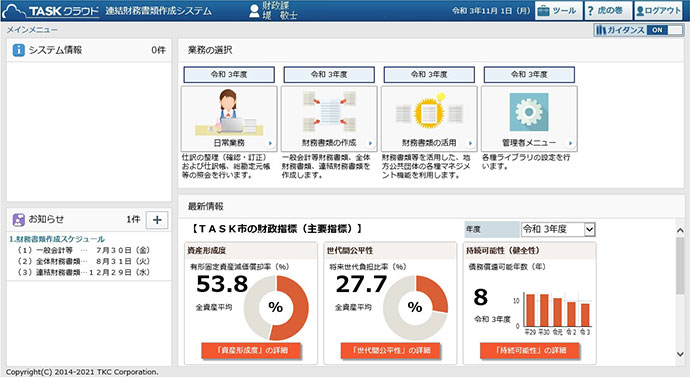
Task: Click the 令和 3年11月 1日 date text
Action: pyautogui.click(x=491, y=11)
